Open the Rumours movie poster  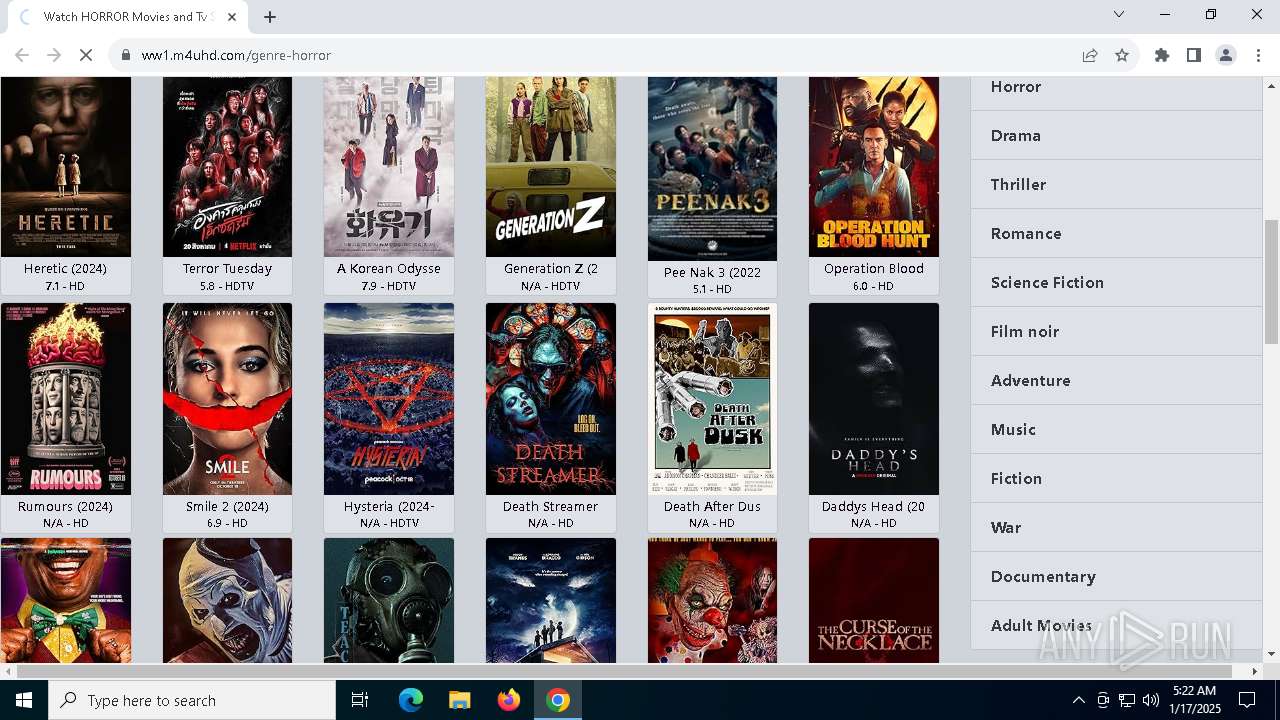(66, 399)
